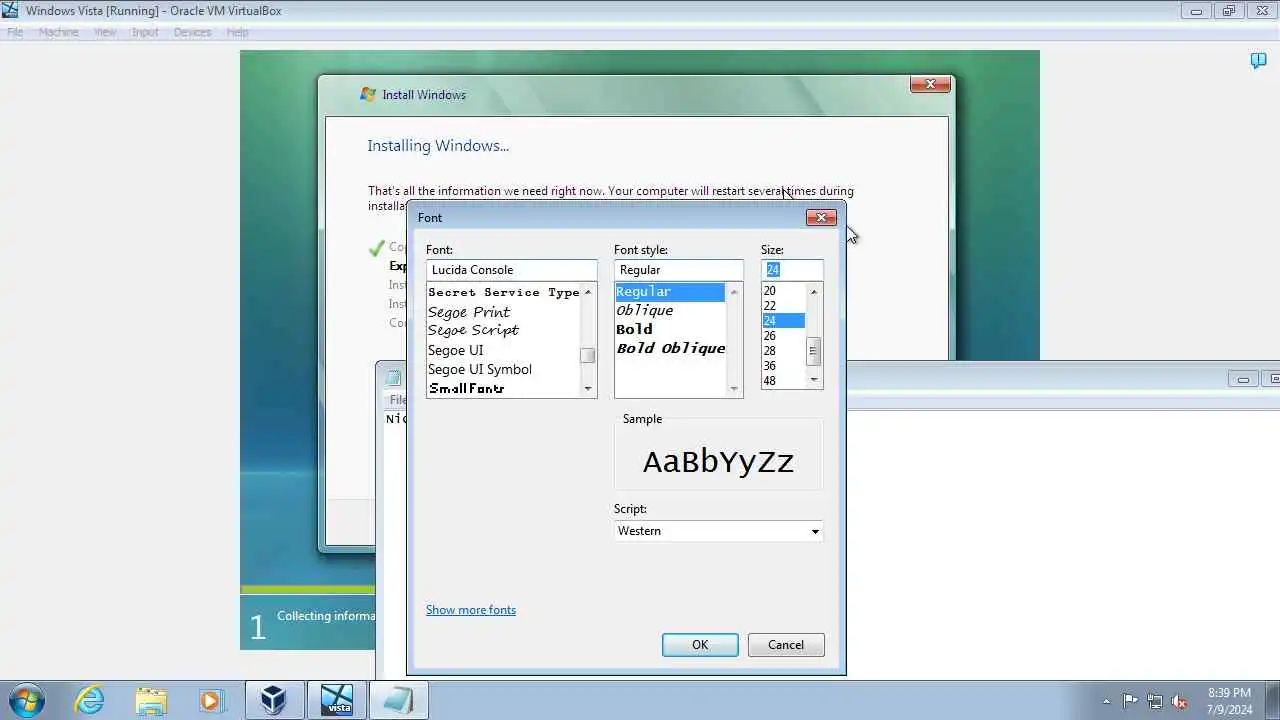Open the VirtualBox File menu
The image size is (1280, 720).
pyautogui.click(x=15, y=32)
